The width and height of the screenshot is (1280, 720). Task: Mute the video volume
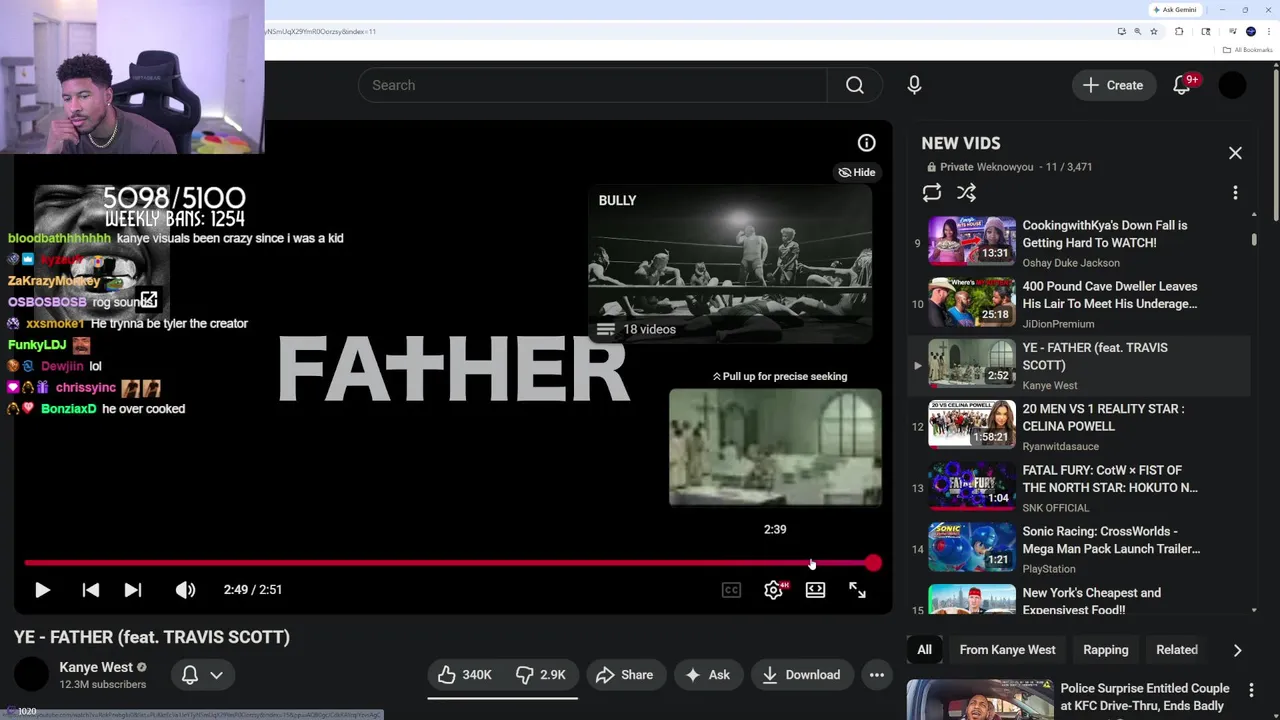(185, 590)
